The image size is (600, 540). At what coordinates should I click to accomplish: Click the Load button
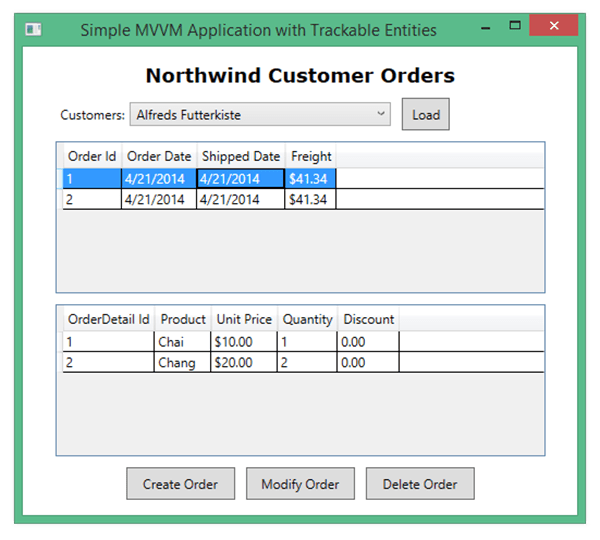(426, 115)
